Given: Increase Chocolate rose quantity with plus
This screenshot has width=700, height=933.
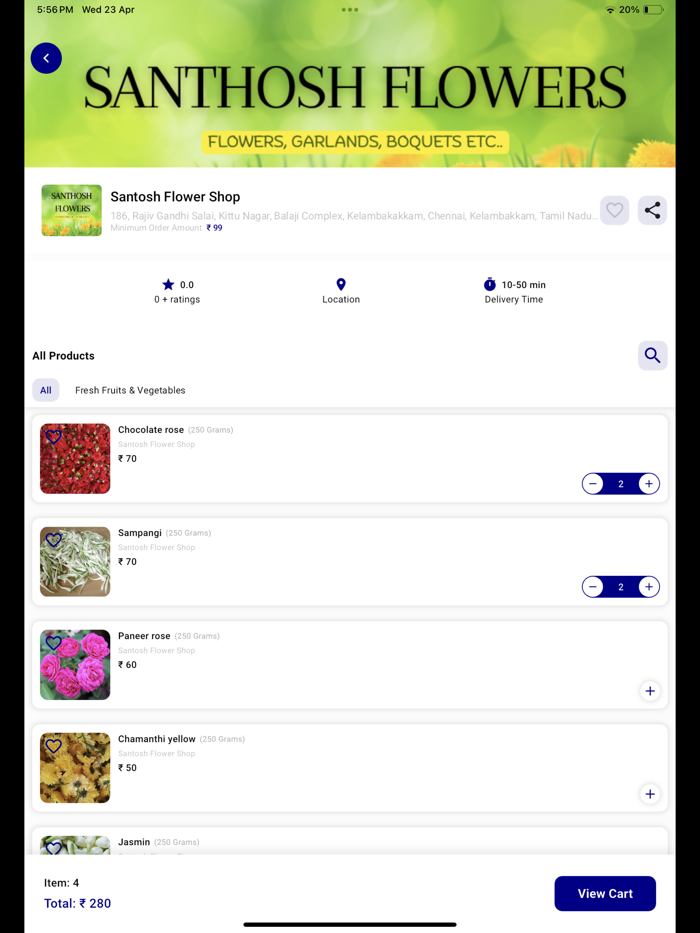Looking at the screenshot, I should (649, 484).
